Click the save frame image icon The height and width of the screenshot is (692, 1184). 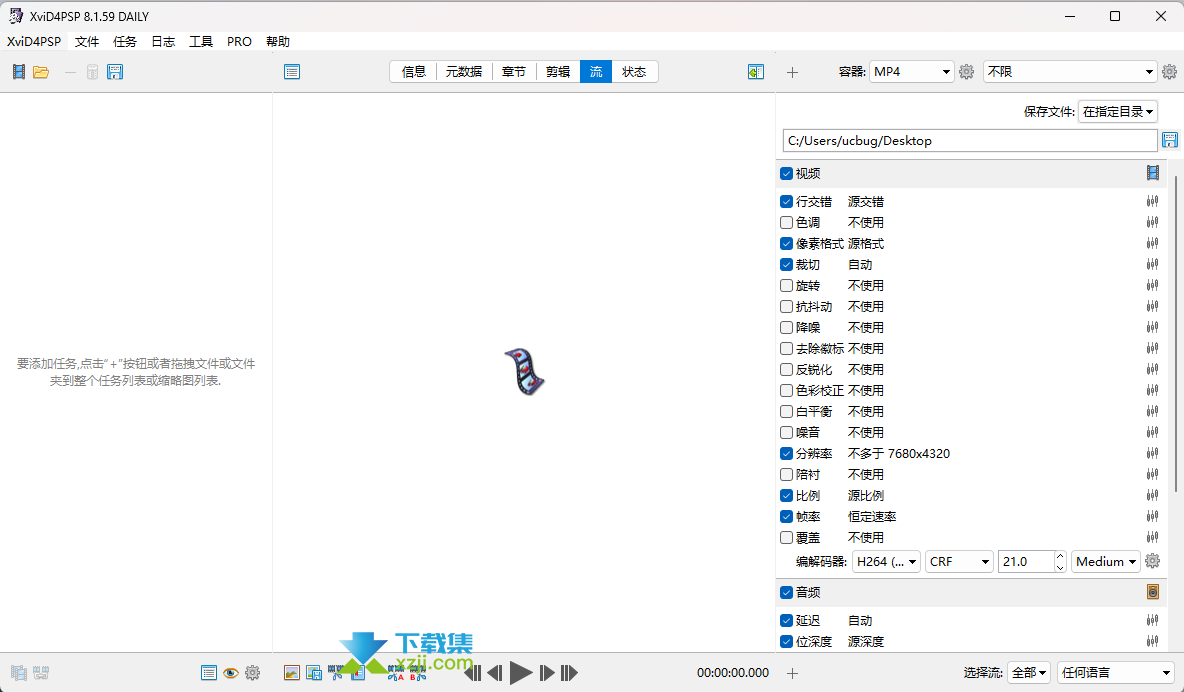[314, 672]
